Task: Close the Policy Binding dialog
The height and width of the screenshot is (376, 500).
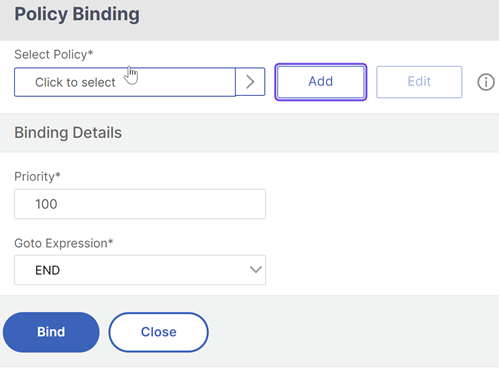Action: (x=158, y=332)
